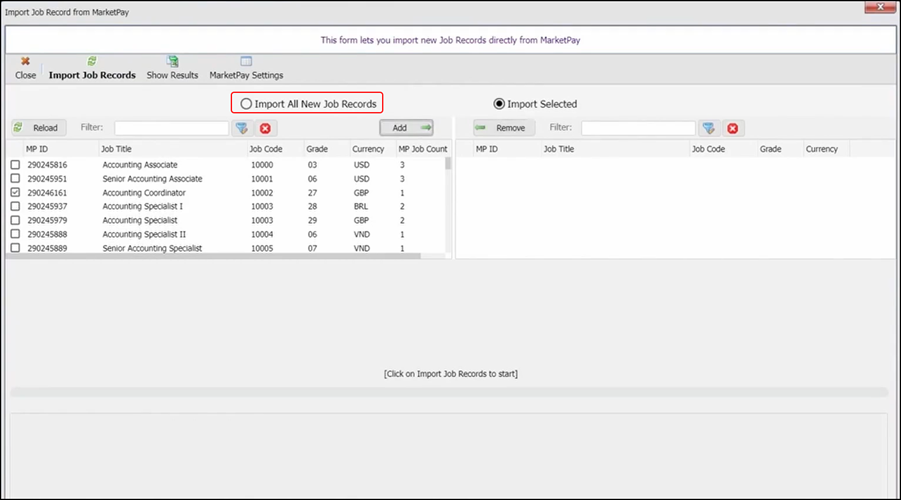901x500 pixels.
Task: Click the Add button
Action: pos(407,128)
